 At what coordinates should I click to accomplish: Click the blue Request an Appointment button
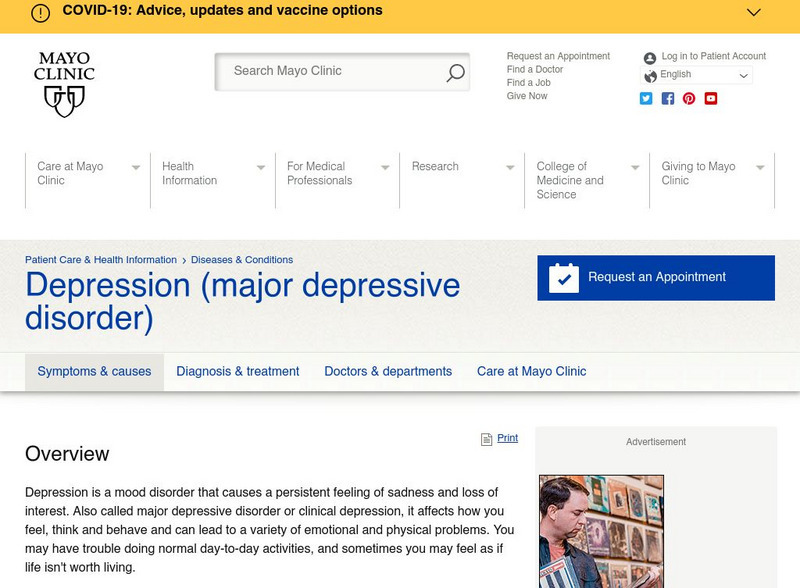656,278
